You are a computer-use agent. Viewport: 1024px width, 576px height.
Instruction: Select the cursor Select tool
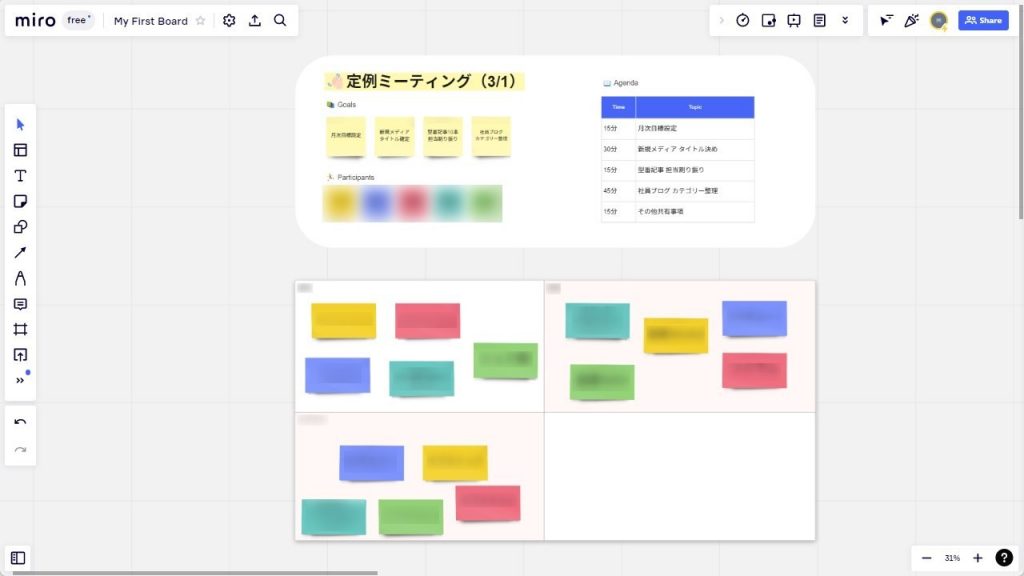tap(20, 124)
